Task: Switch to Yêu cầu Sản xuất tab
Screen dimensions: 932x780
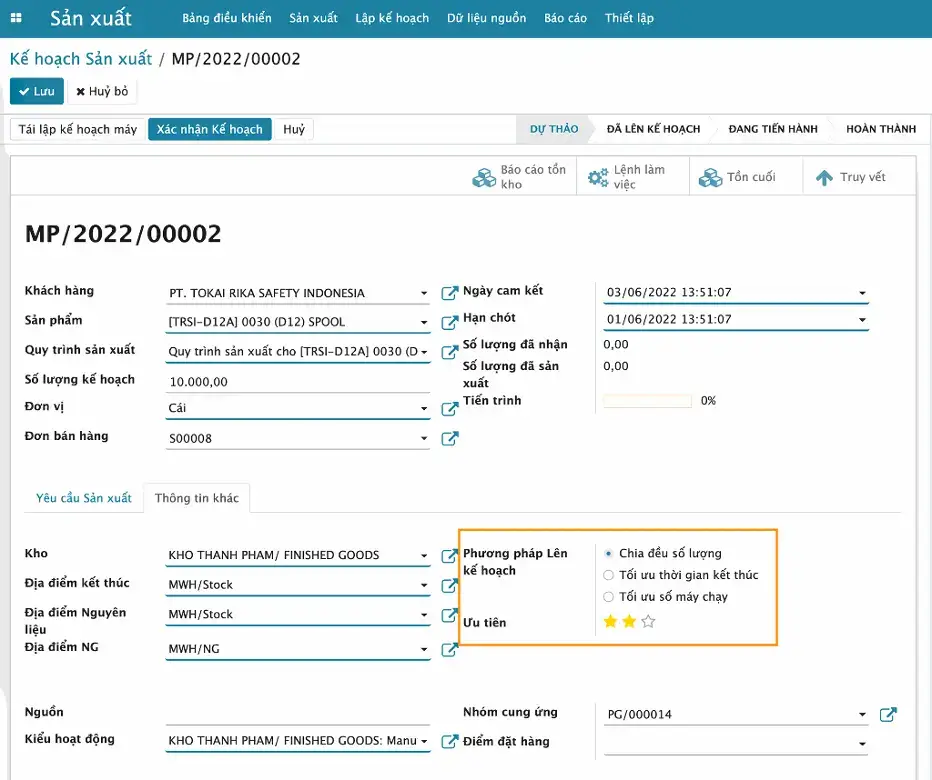Action: click(84, 498)
